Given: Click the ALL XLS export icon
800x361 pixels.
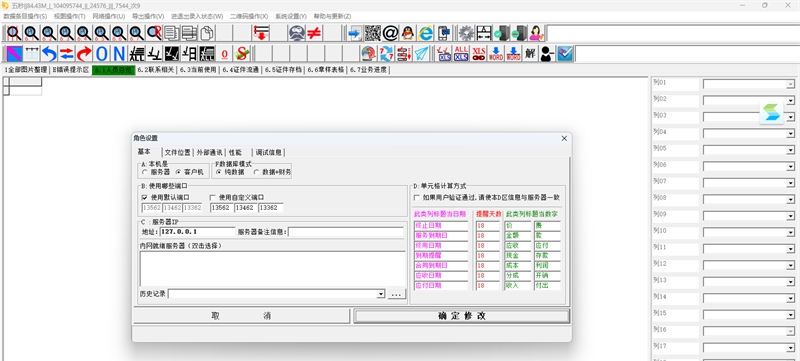Looking at the screenshot, I should pos(461,54).
